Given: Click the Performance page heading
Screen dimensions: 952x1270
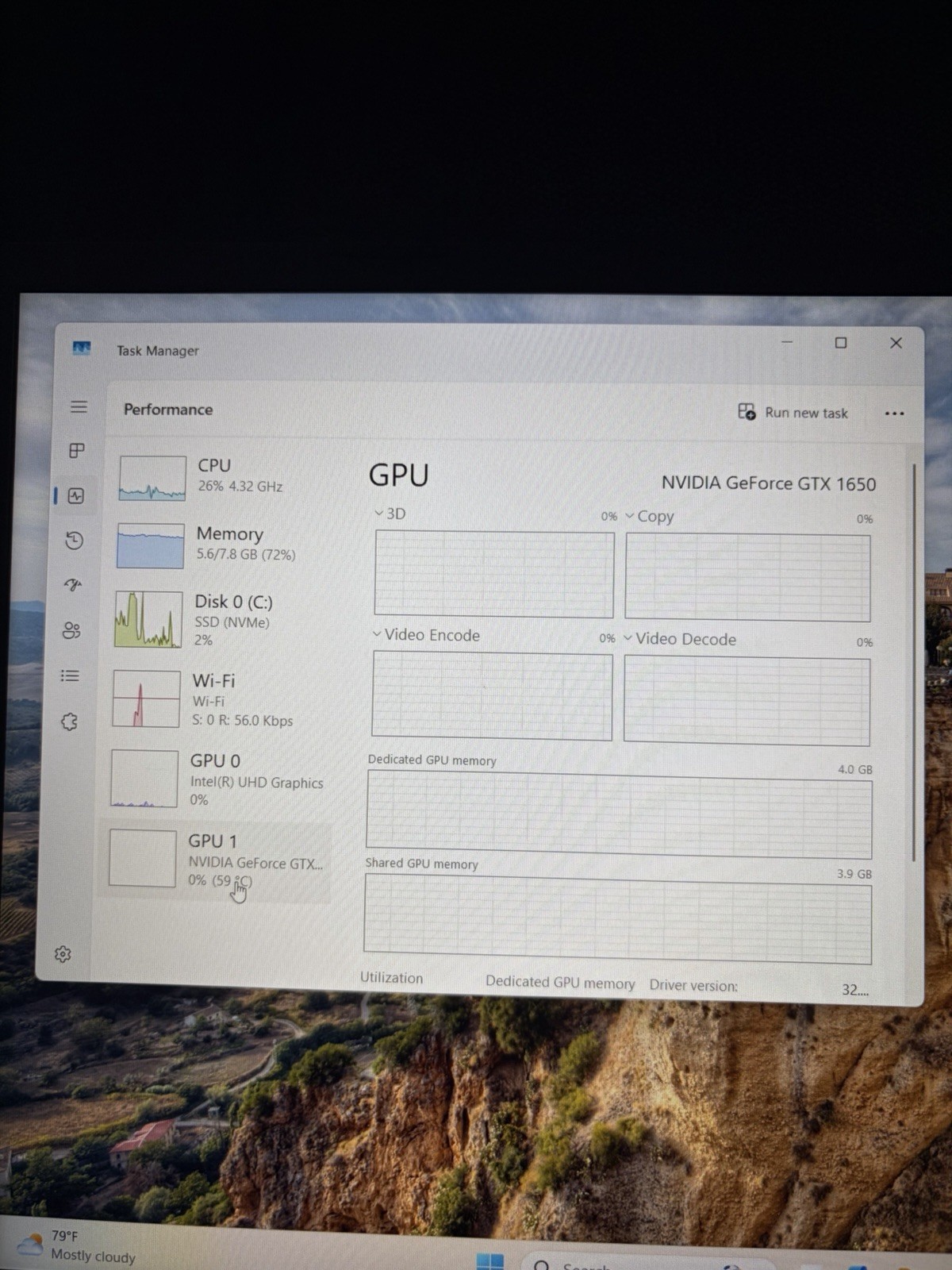Looking at the screenshot, I should (168, 410).
